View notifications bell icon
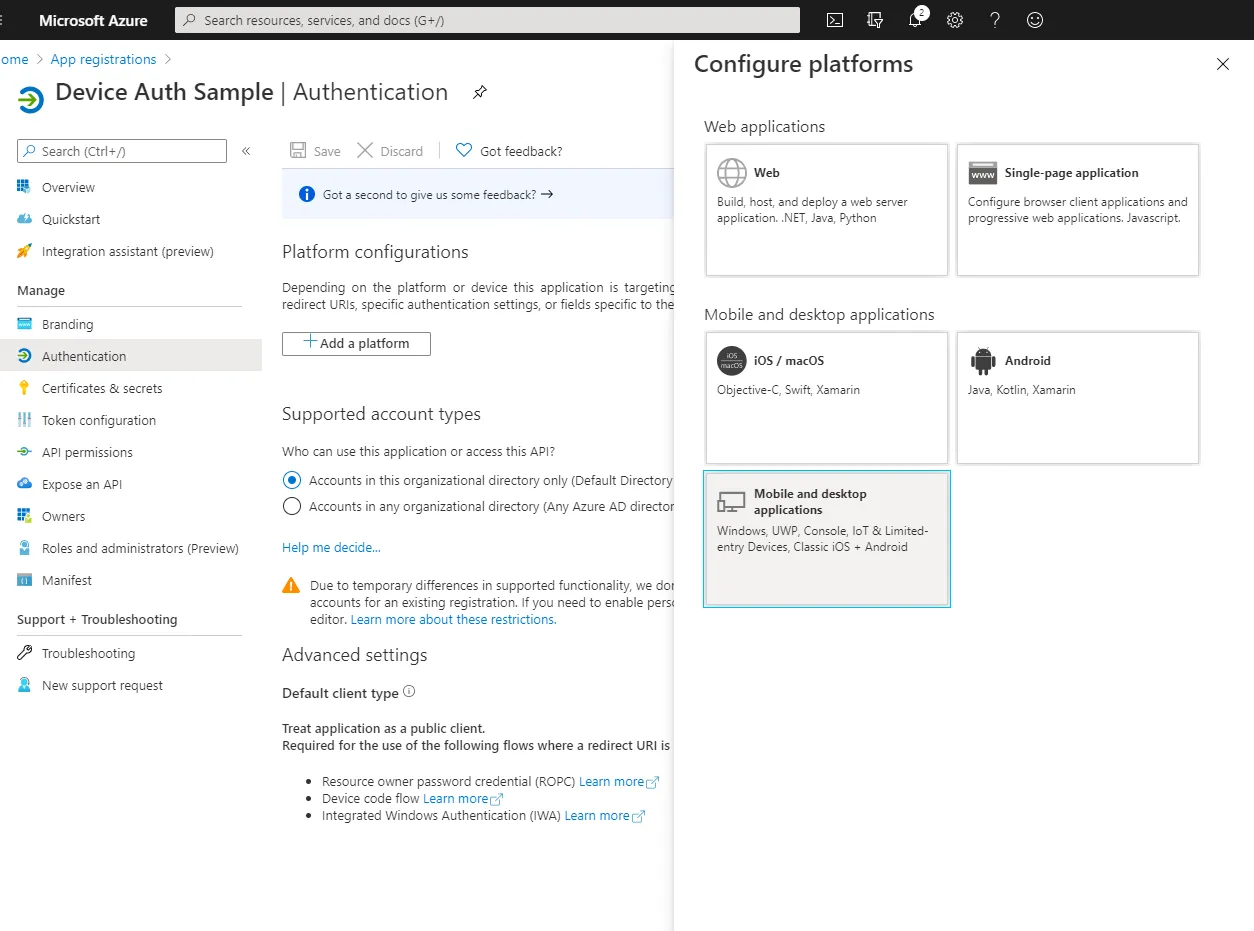The image size is (1254, 931). point(915,20)
